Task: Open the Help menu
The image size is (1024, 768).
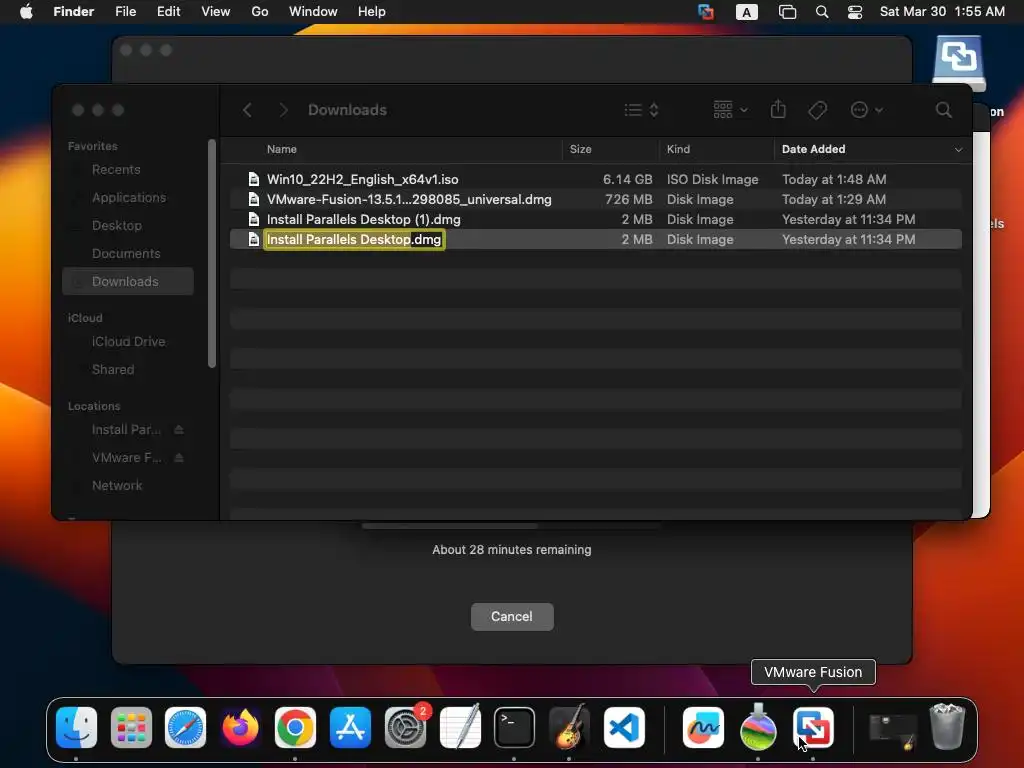Action: point(372,12)
